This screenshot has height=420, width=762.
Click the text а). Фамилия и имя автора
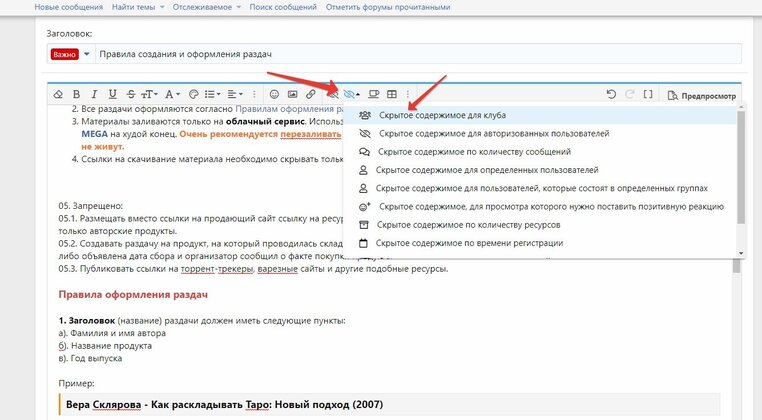(x=112, y=333)
